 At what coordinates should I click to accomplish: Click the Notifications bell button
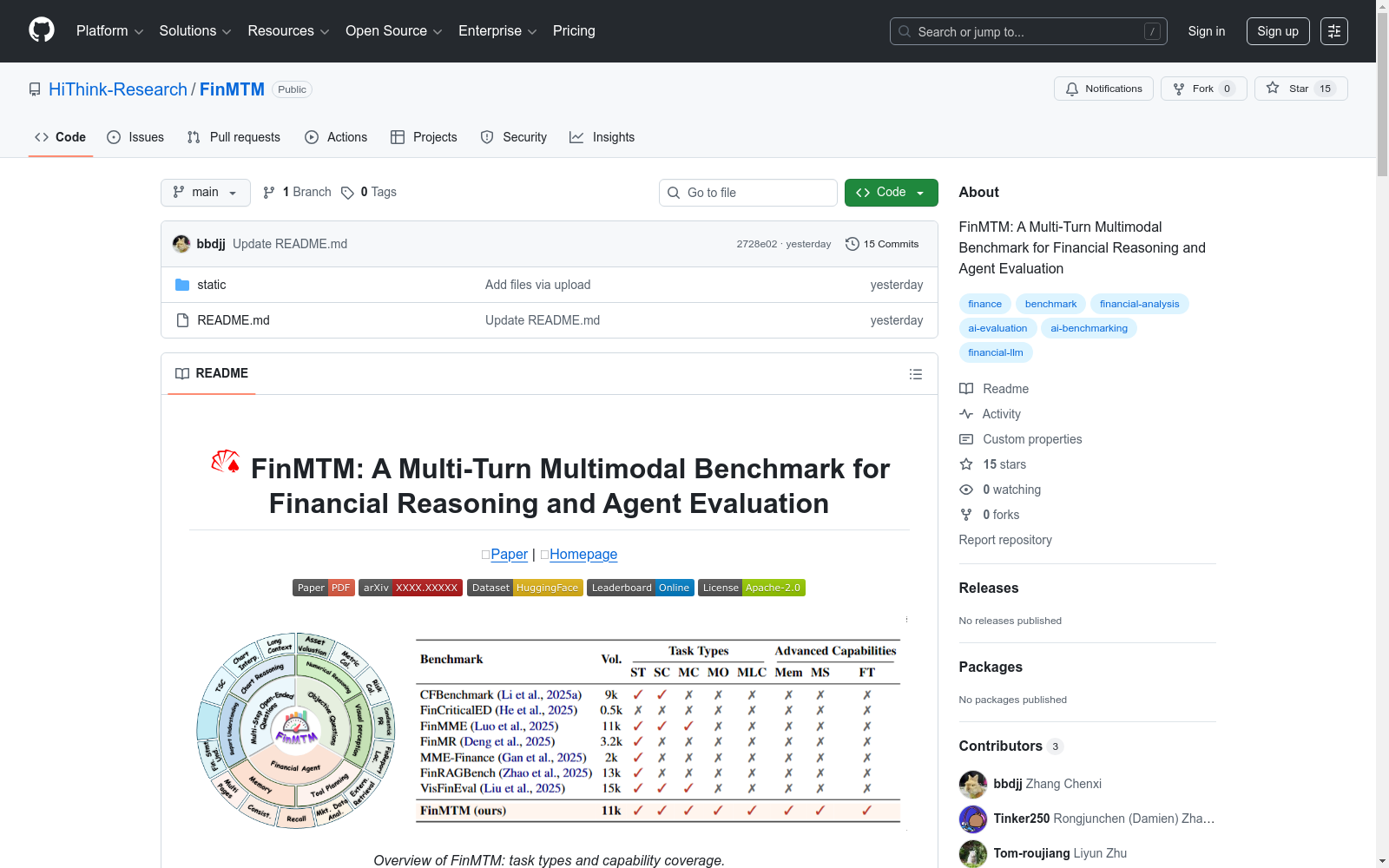(x=1103, y=89)
